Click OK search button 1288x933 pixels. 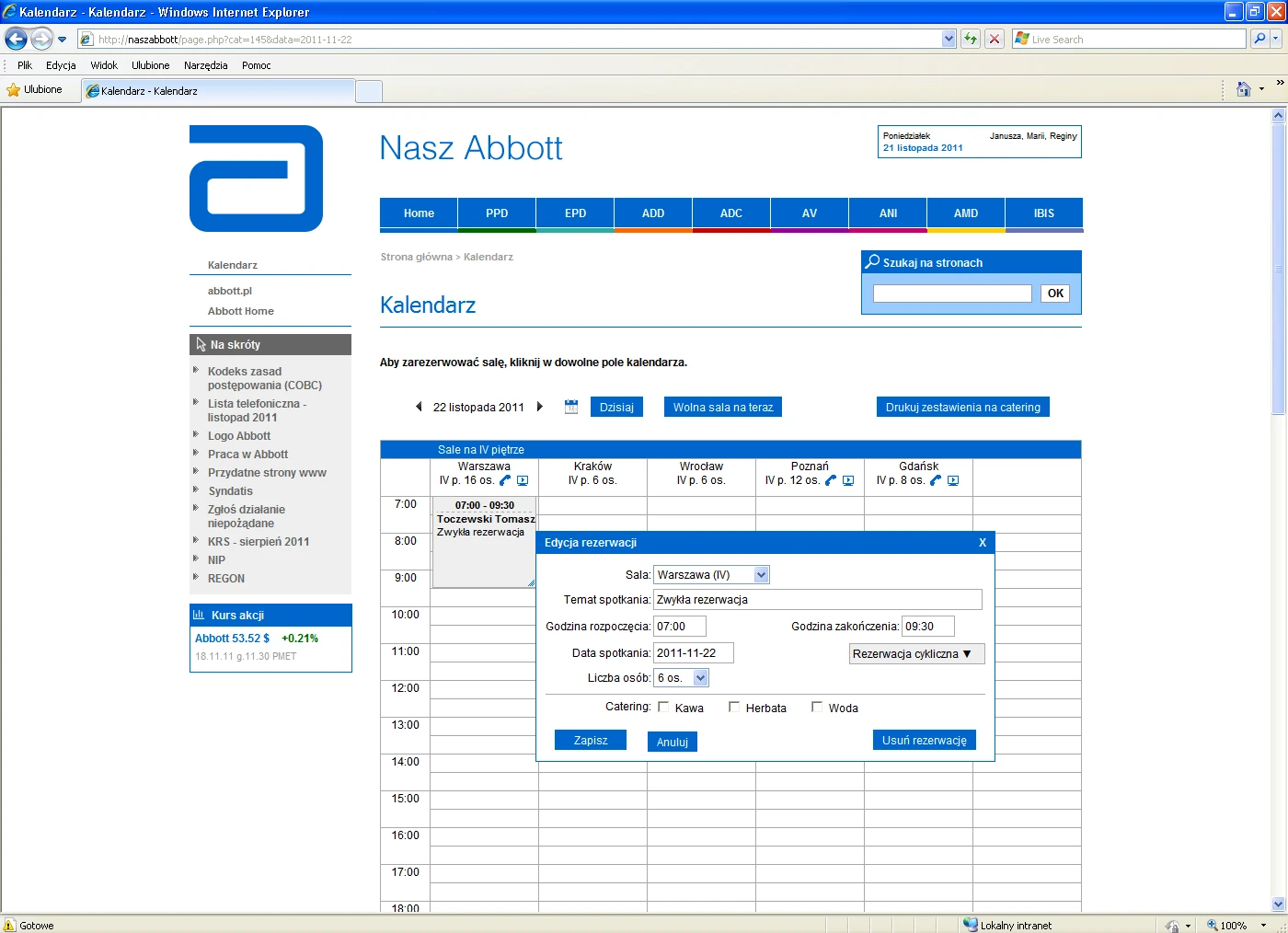click(x=1055, y=293)
